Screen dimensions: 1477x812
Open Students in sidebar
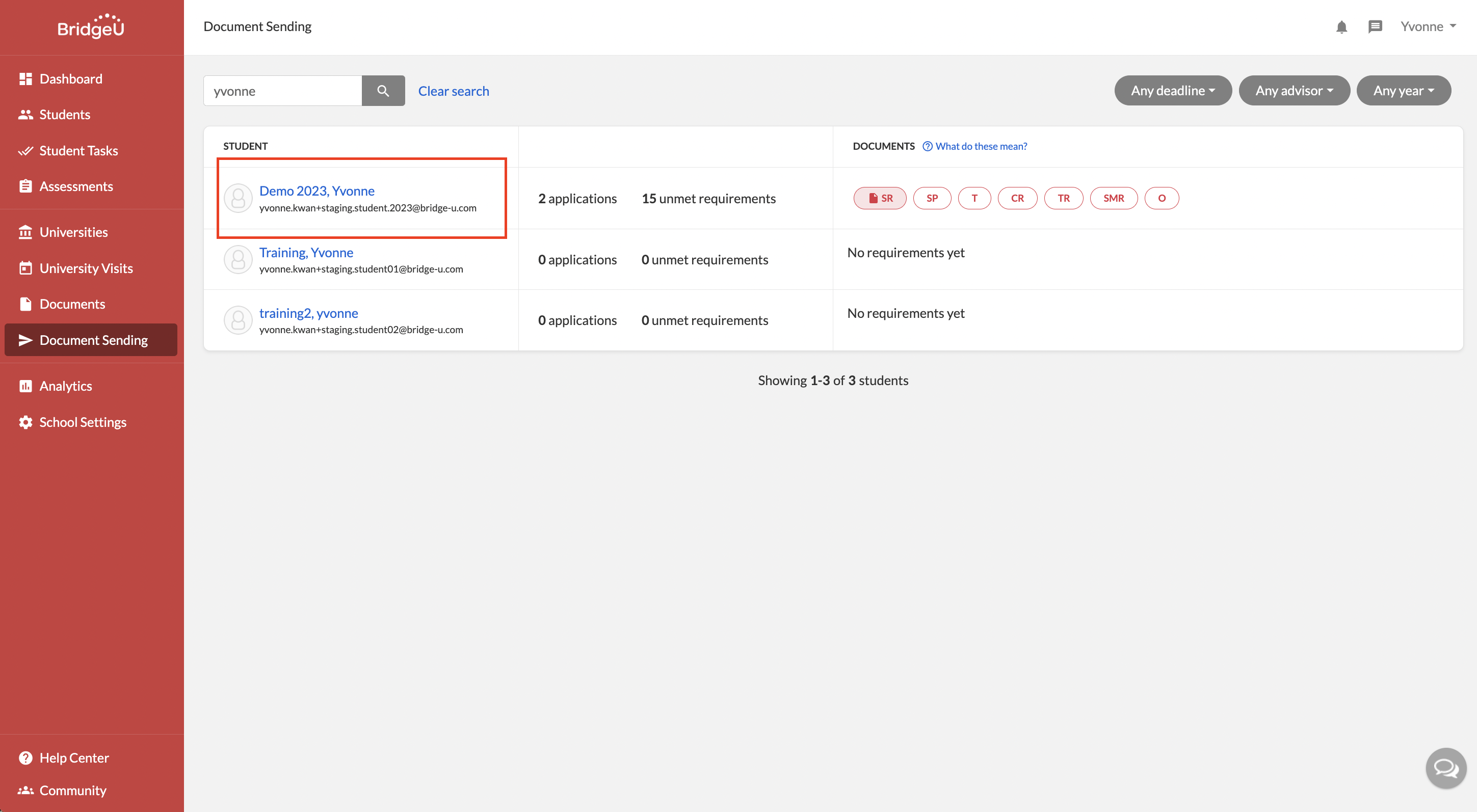coord(65,115)
